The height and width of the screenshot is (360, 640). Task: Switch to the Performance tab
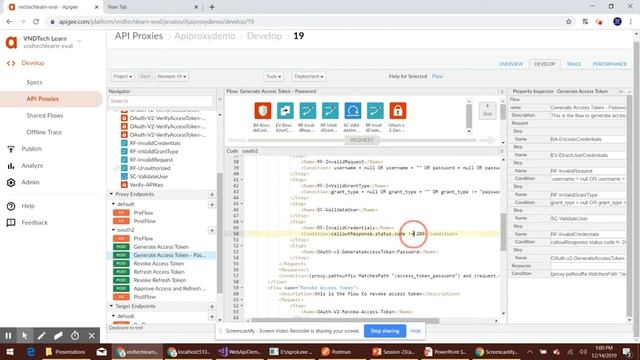click(x=609, y=64)
